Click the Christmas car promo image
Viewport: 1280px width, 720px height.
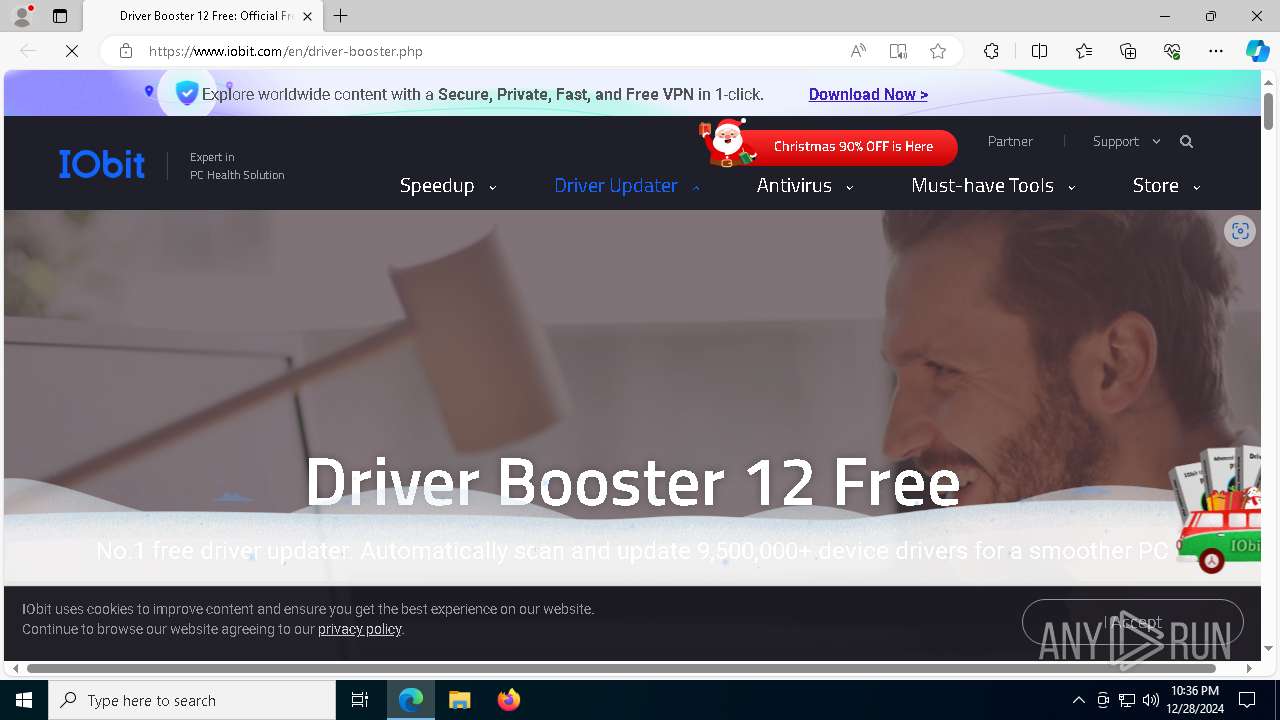pyautogui.click(x=1218, y=510)
